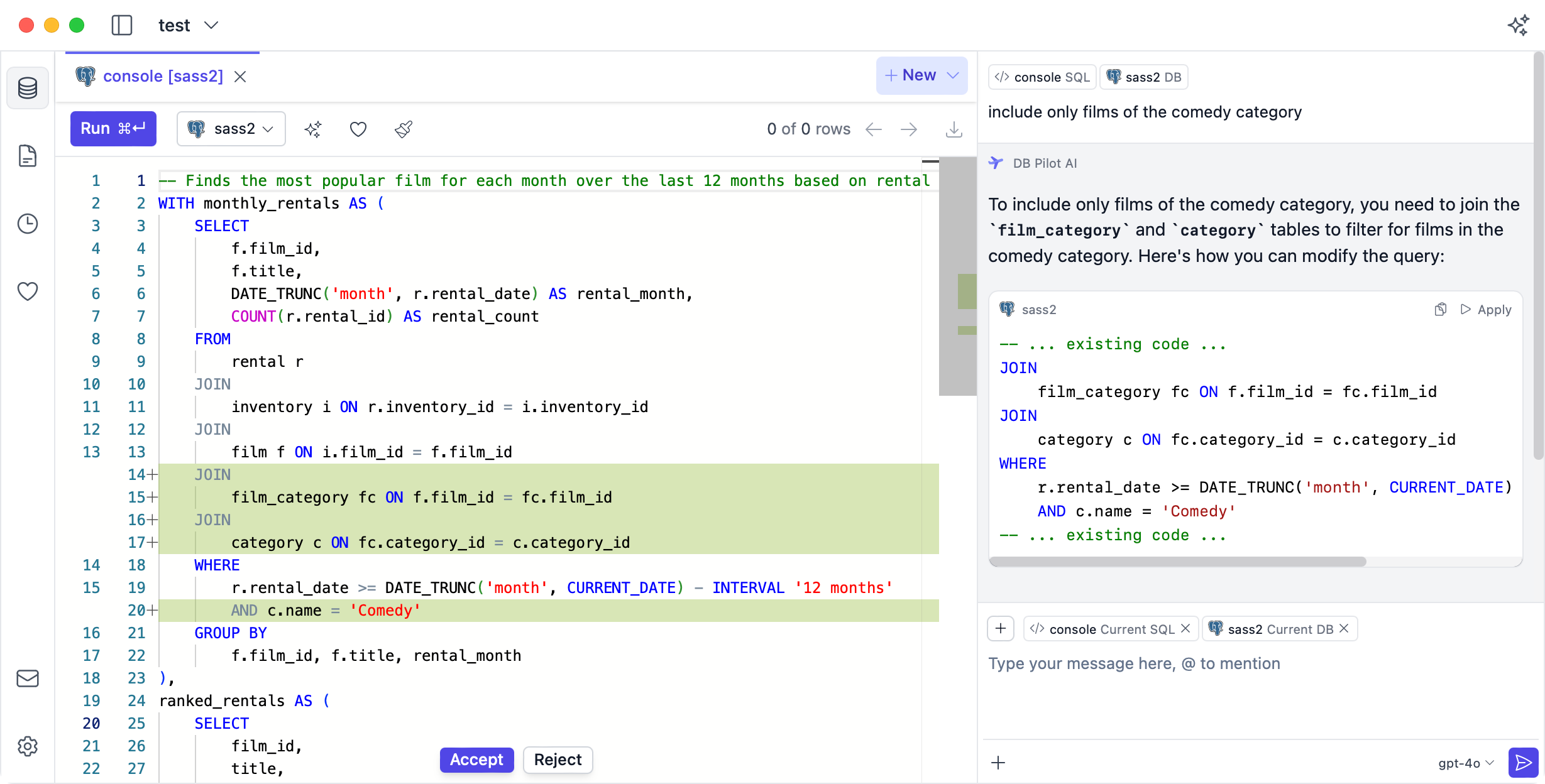The image size is (1545, 784).
Task: Copy the suggested code snippet icon
Action: 1441,309
